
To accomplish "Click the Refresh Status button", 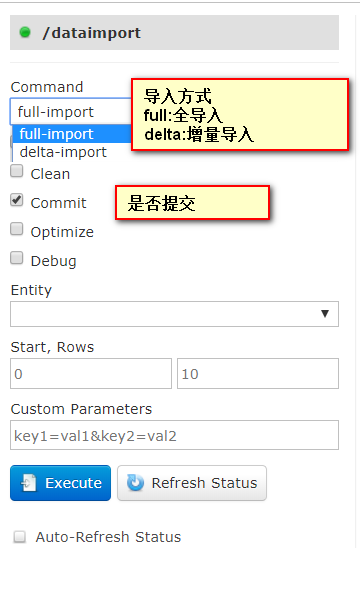I will click(x=192, y=483).
